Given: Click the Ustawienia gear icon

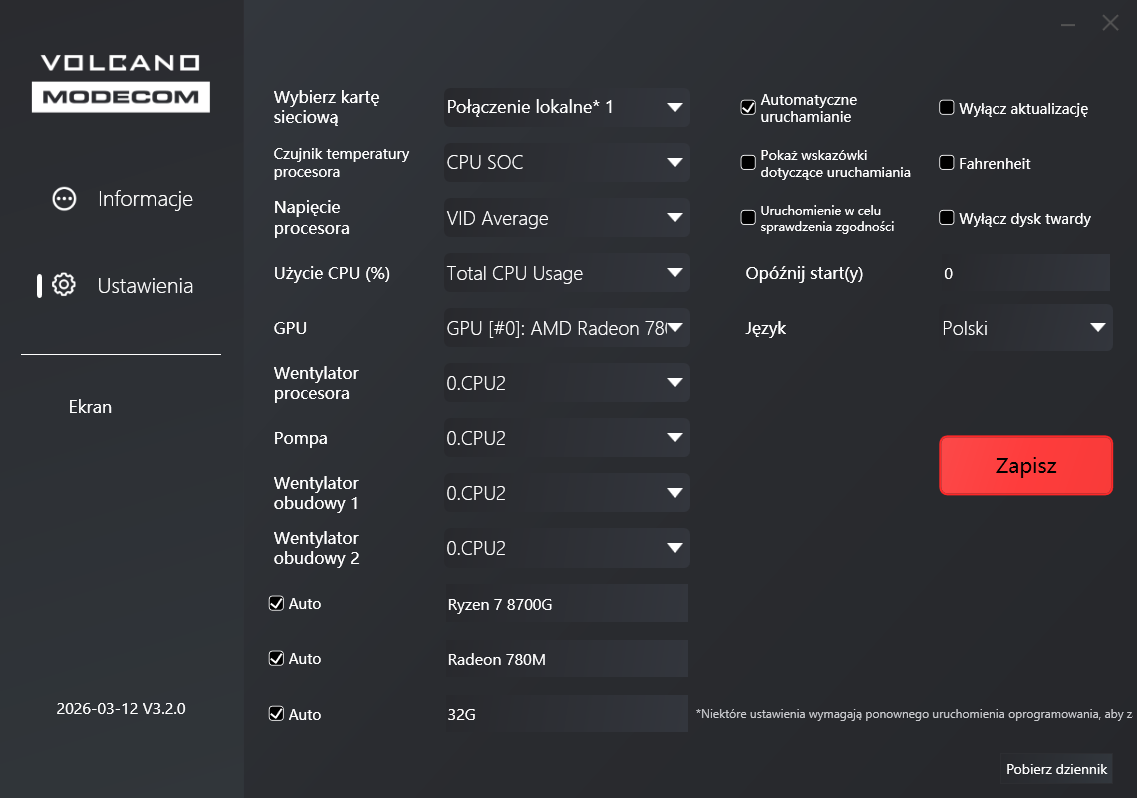Looking at the screenshot, I should [x=64, y=286].
